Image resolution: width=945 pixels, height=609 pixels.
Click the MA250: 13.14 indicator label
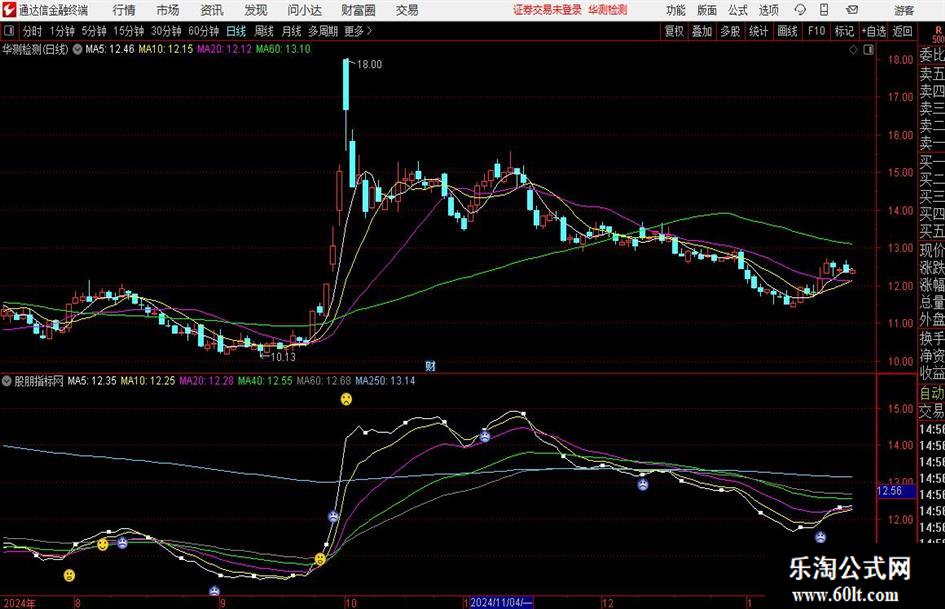[x=385, y=381]
